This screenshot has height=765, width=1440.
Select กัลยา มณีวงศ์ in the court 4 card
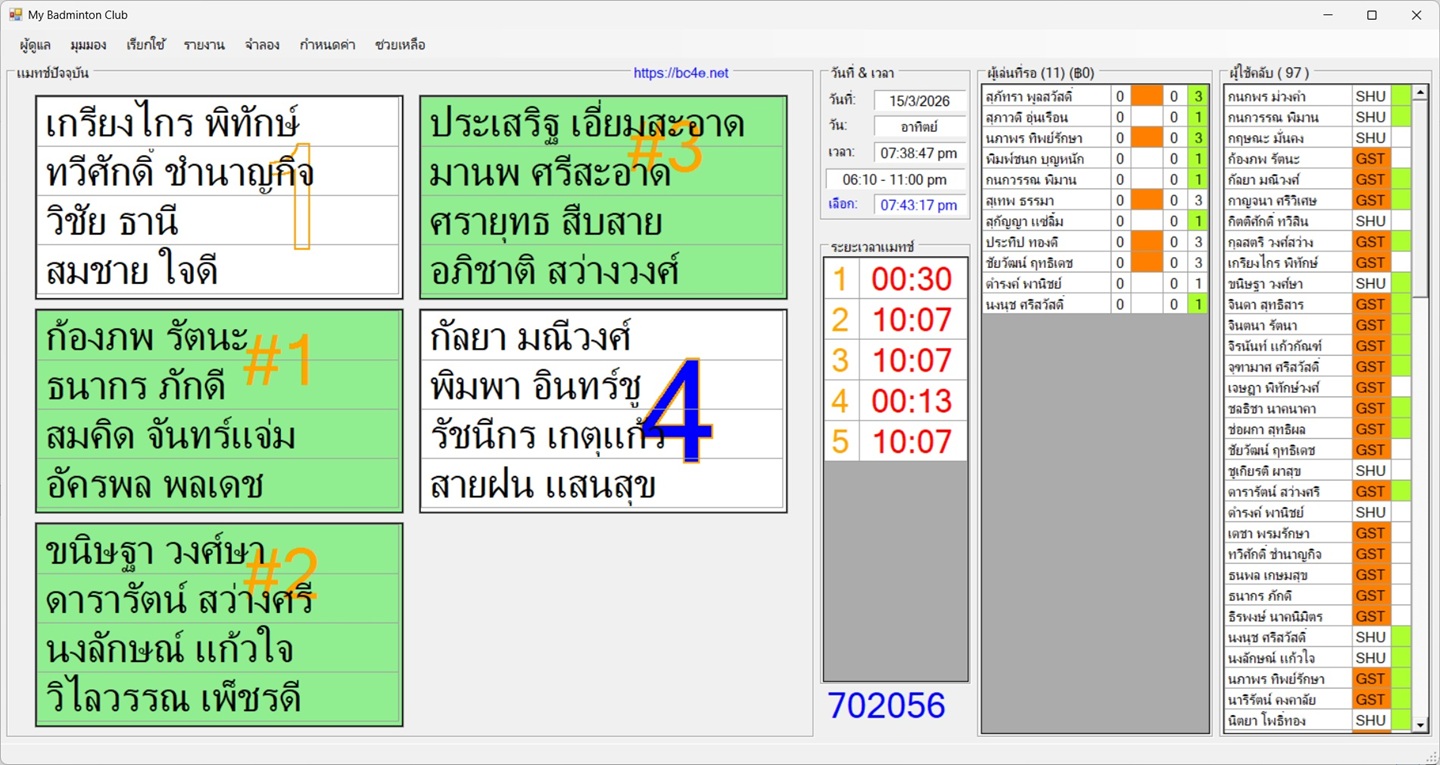coord(603,338)
